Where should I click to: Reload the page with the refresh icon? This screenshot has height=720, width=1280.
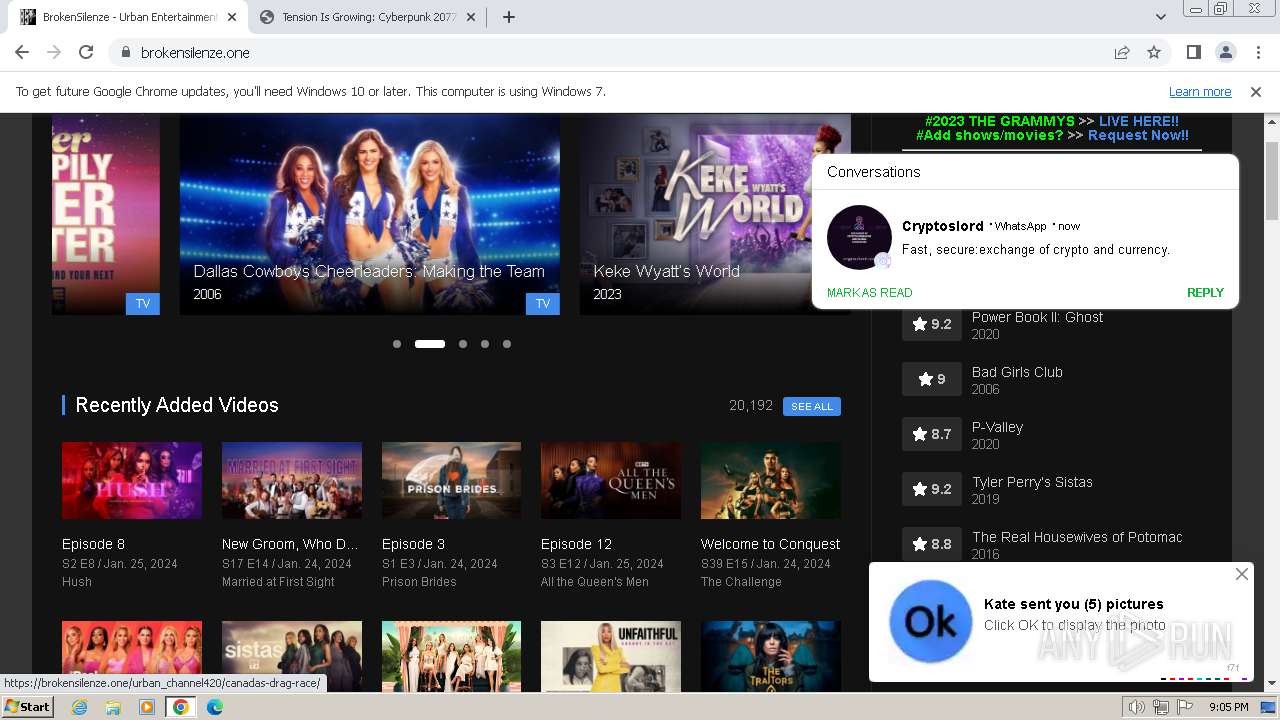[86, 52]
